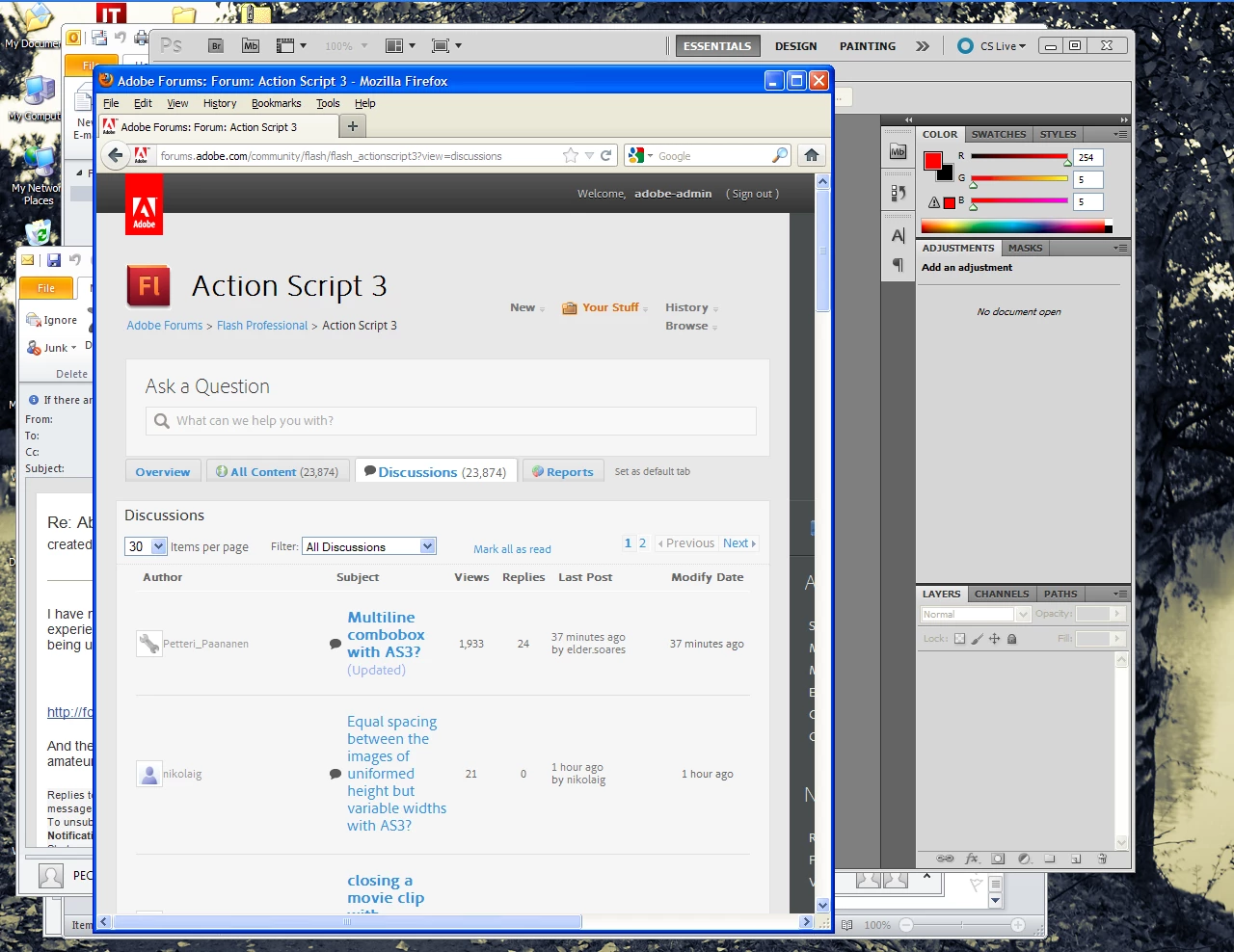1234x952 pixels.
Task: Open the Recycle Bin on desktop
Action: (39, 233)
